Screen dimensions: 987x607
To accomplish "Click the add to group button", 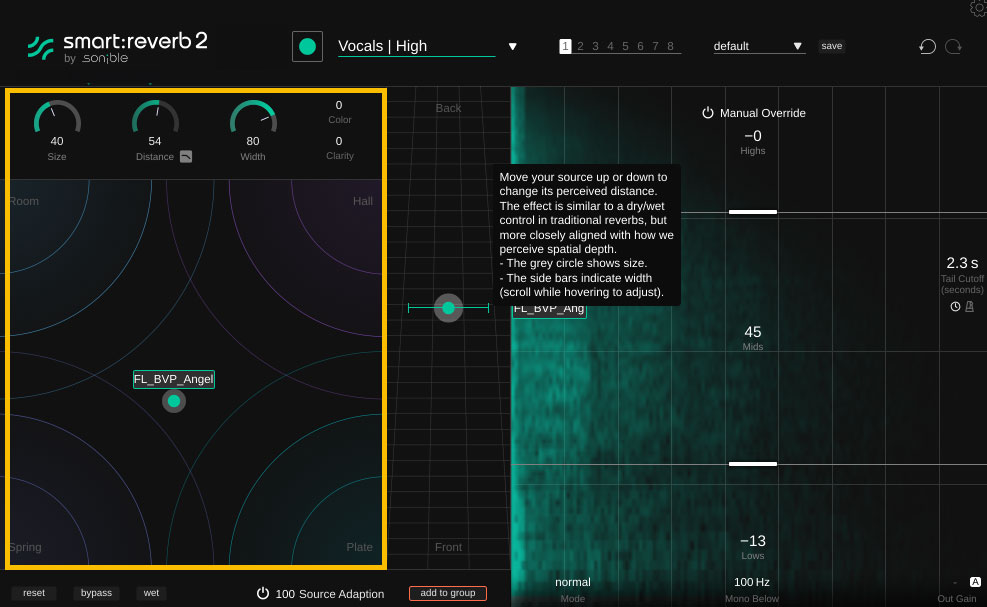I will [x=448, y=593].
